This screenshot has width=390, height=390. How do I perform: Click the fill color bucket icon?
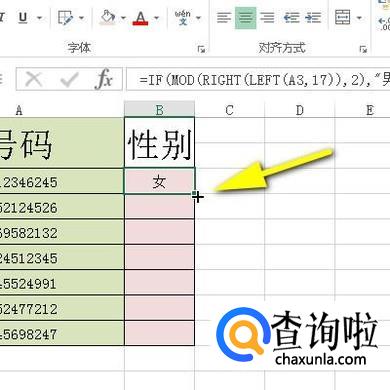click(108, 17)
